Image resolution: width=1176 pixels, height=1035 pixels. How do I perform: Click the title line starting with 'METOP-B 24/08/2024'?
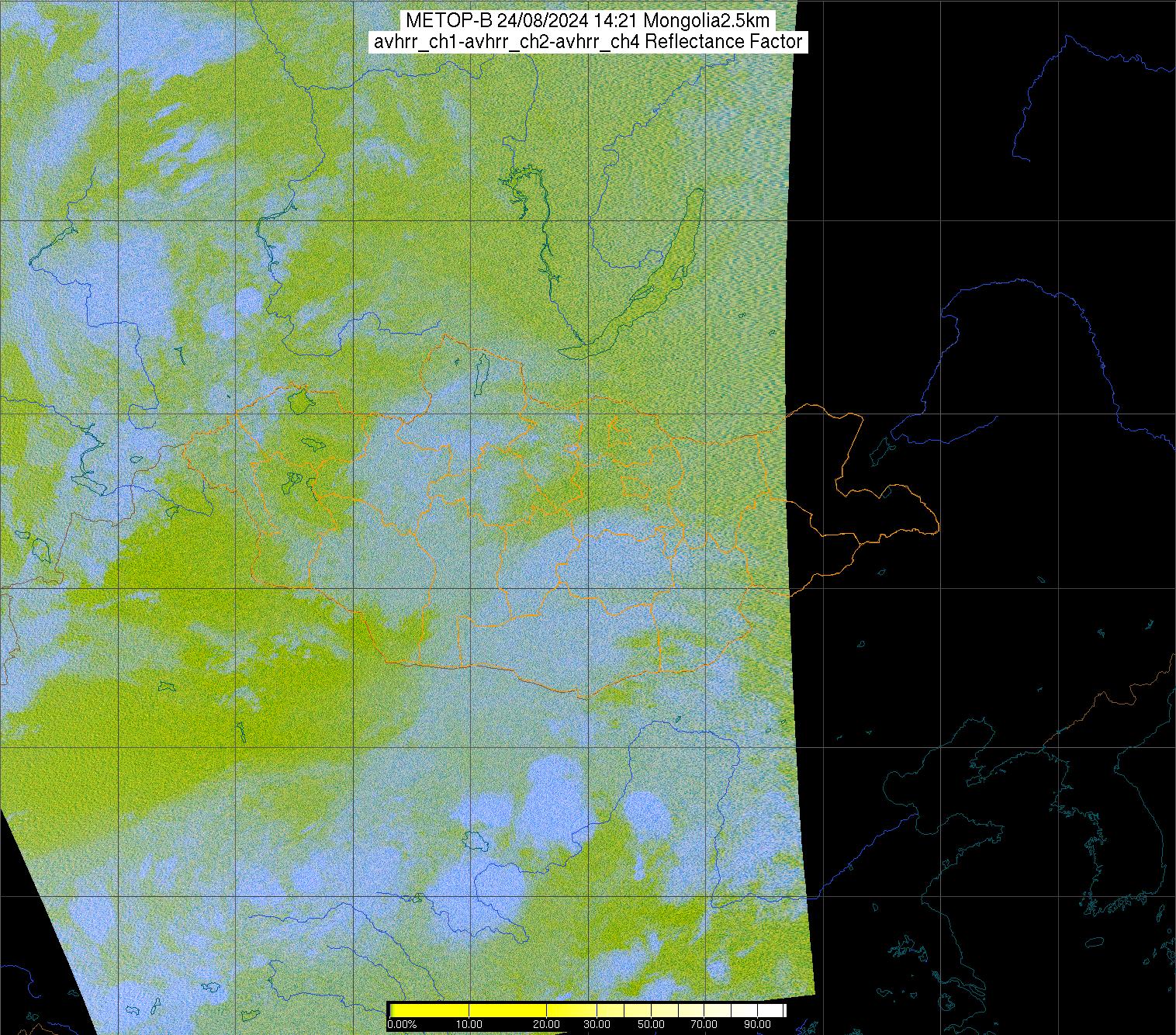coord(588,21)
